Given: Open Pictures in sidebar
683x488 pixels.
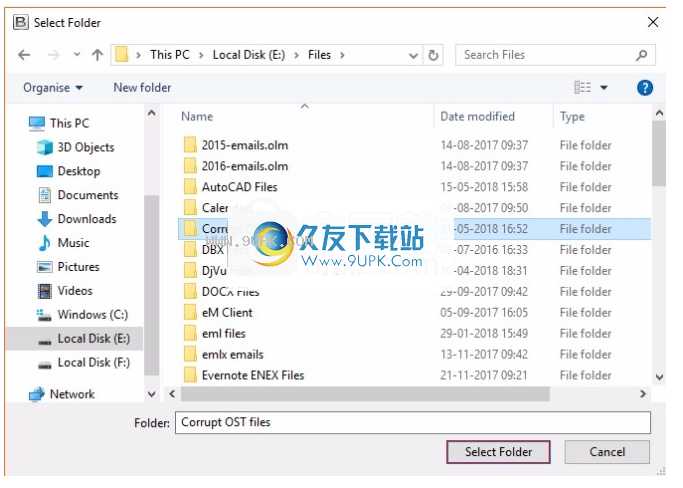Looking at the screenshot, I should 68,267.
